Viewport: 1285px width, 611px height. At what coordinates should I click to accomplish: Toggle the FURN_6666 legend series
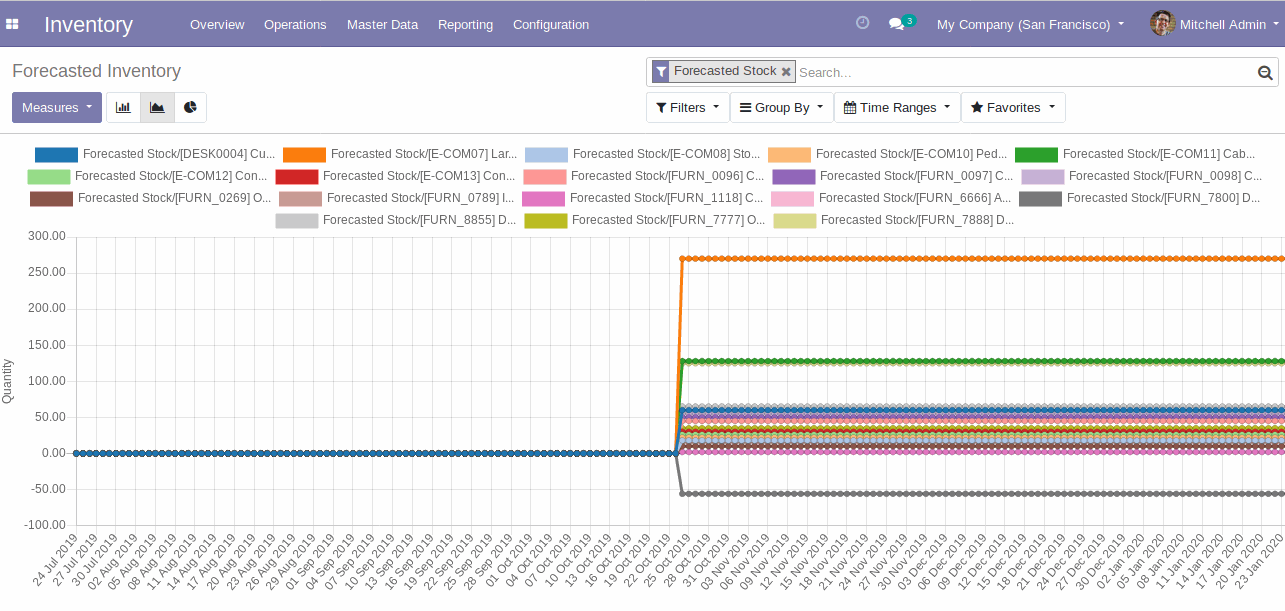click(891, 199)
